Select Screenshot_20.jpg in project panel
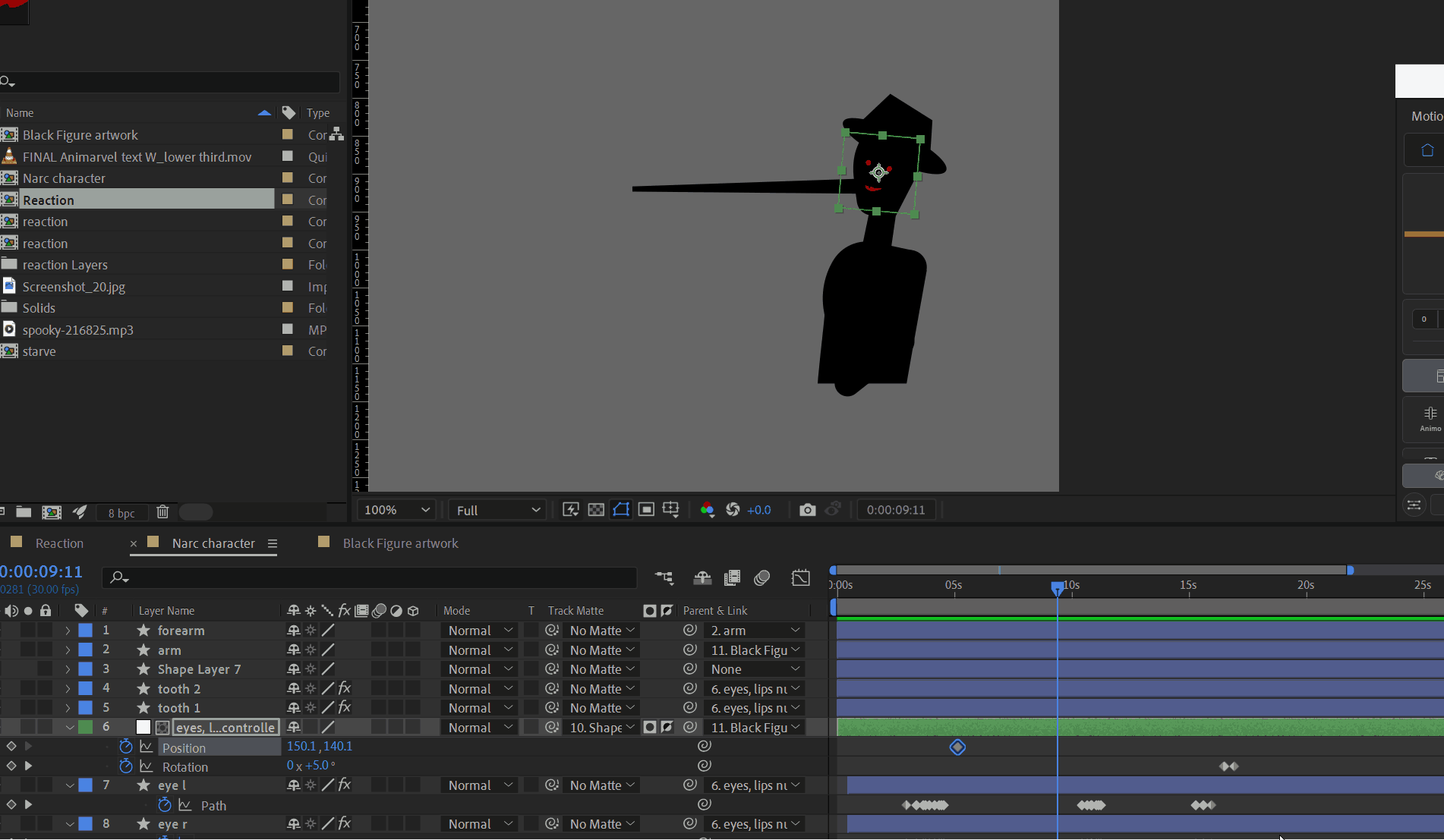Screen dimensions: 1444x840 pos(74,287)
